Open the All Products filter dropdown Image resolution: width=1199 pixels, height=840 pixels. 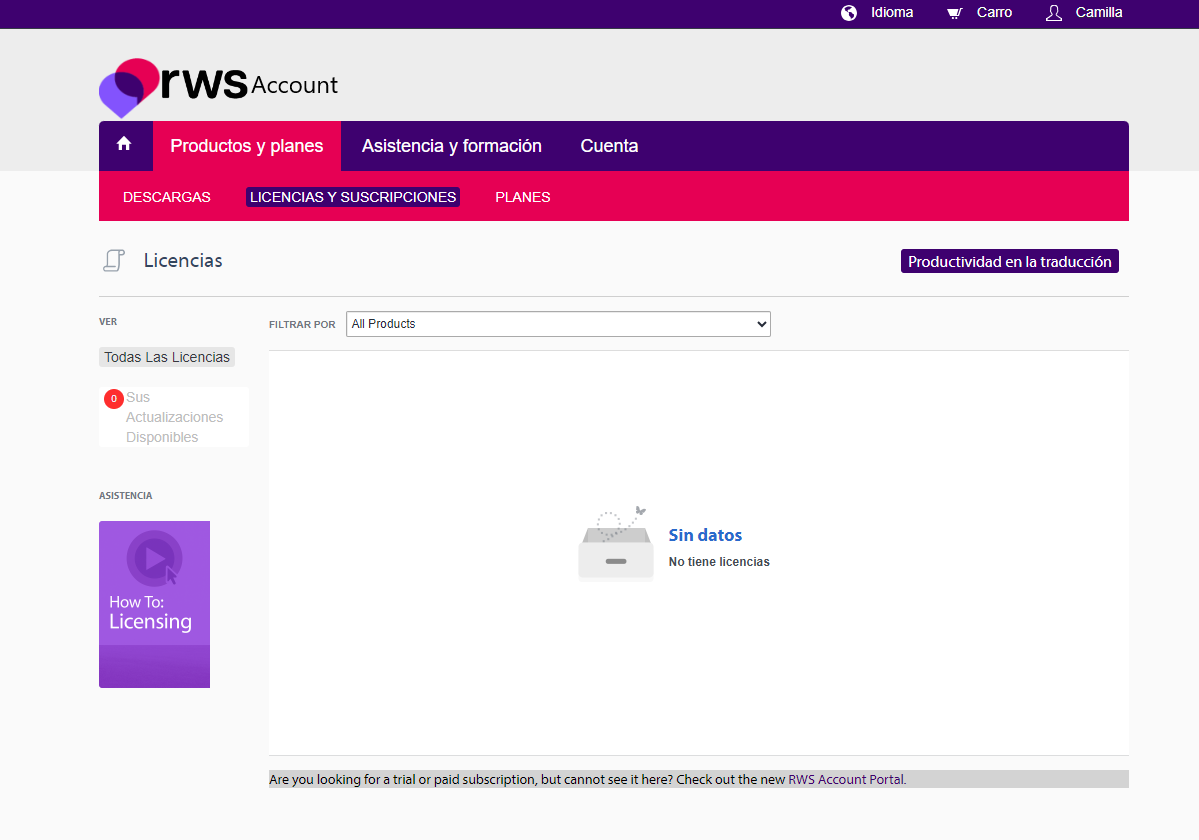click(x=558, y=324)
